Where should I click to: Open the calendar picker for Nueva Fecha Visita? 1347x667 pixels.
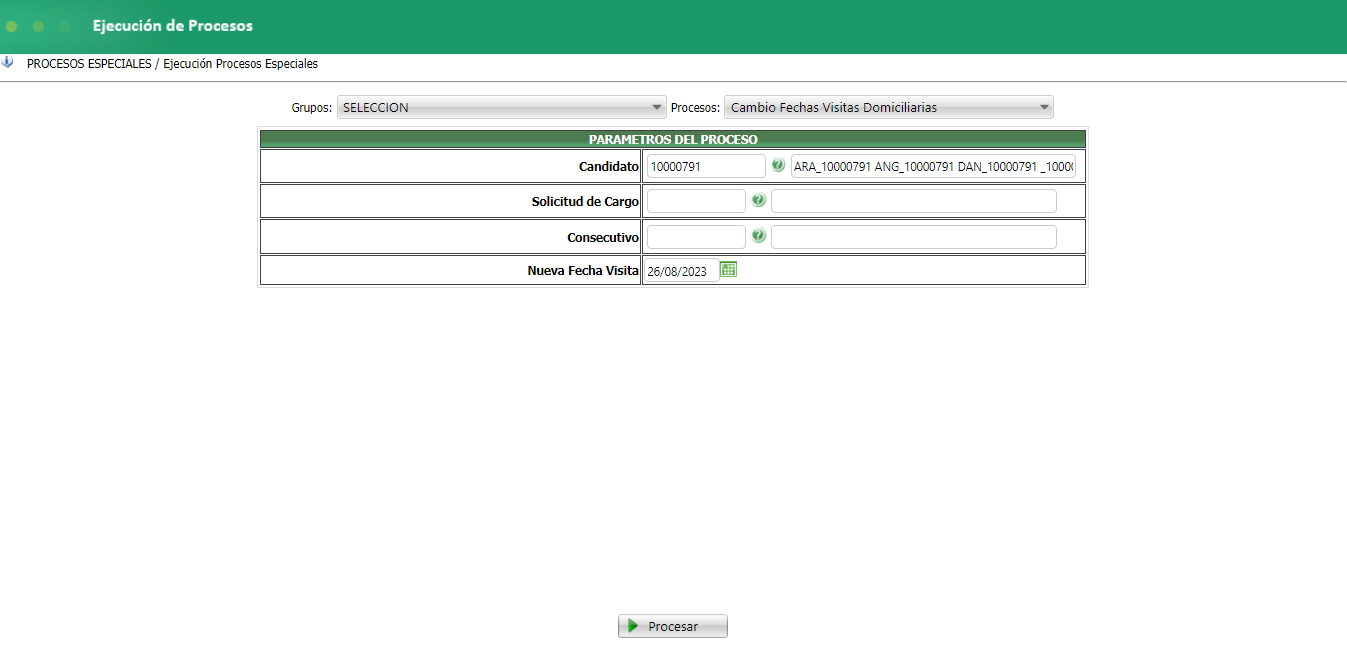[x=728, y=269]
